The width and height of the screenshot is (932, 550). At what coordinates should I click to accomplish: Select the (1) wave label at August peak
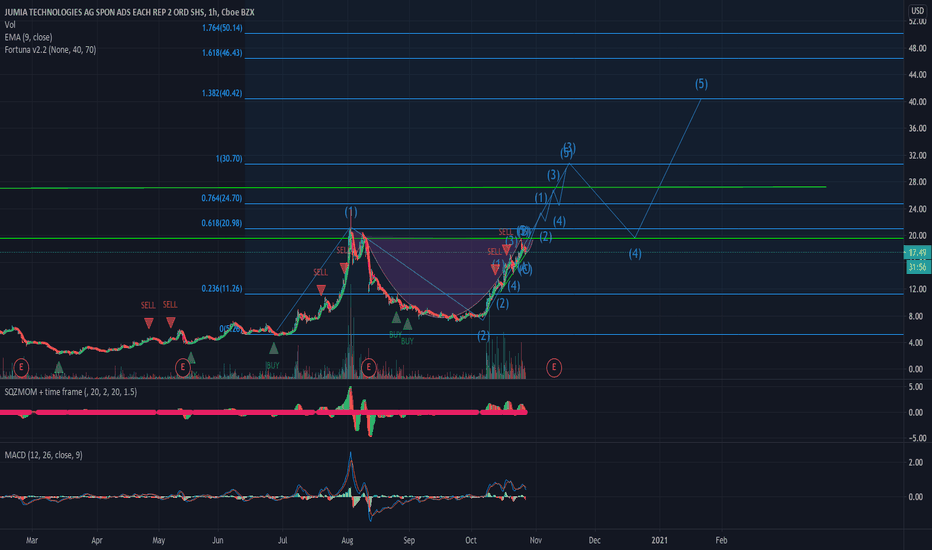[351, 212]
